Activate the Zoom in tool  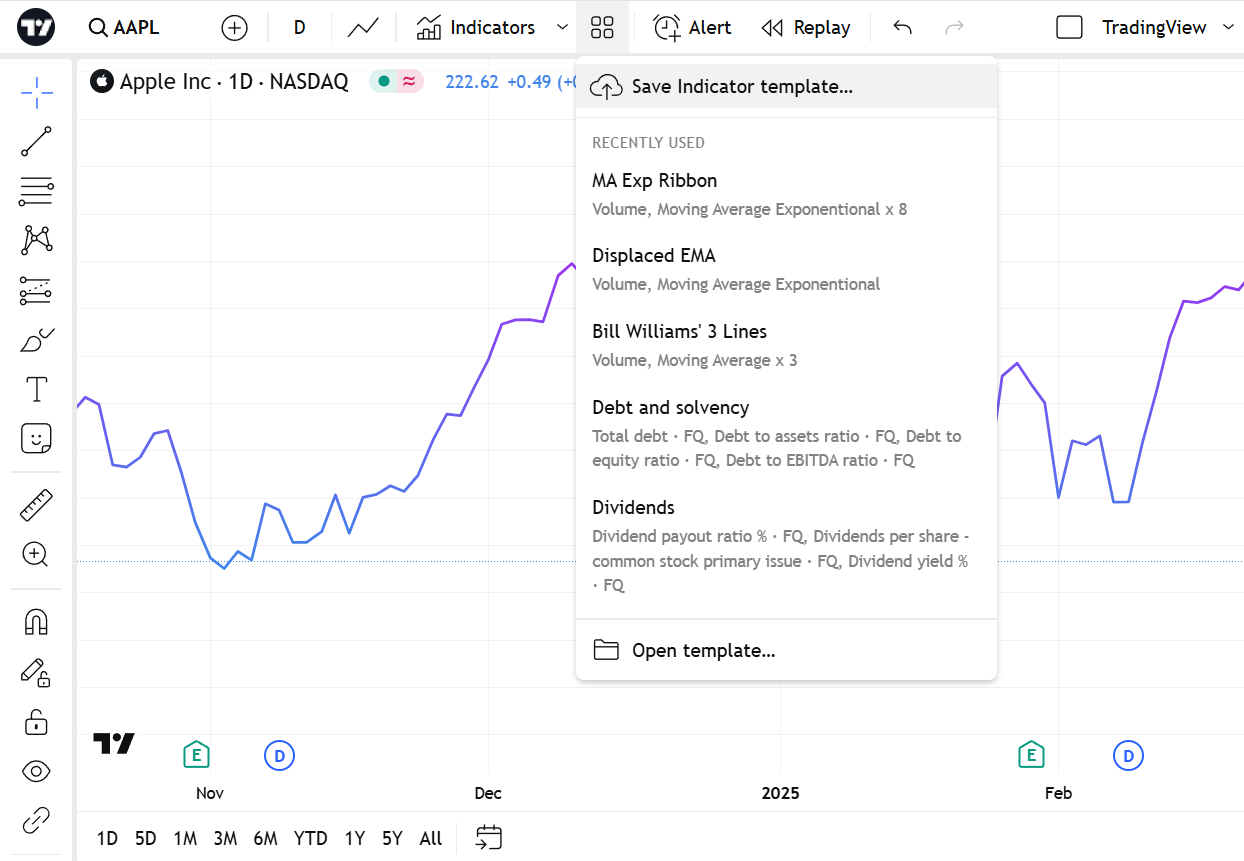[x=36, y=554]
